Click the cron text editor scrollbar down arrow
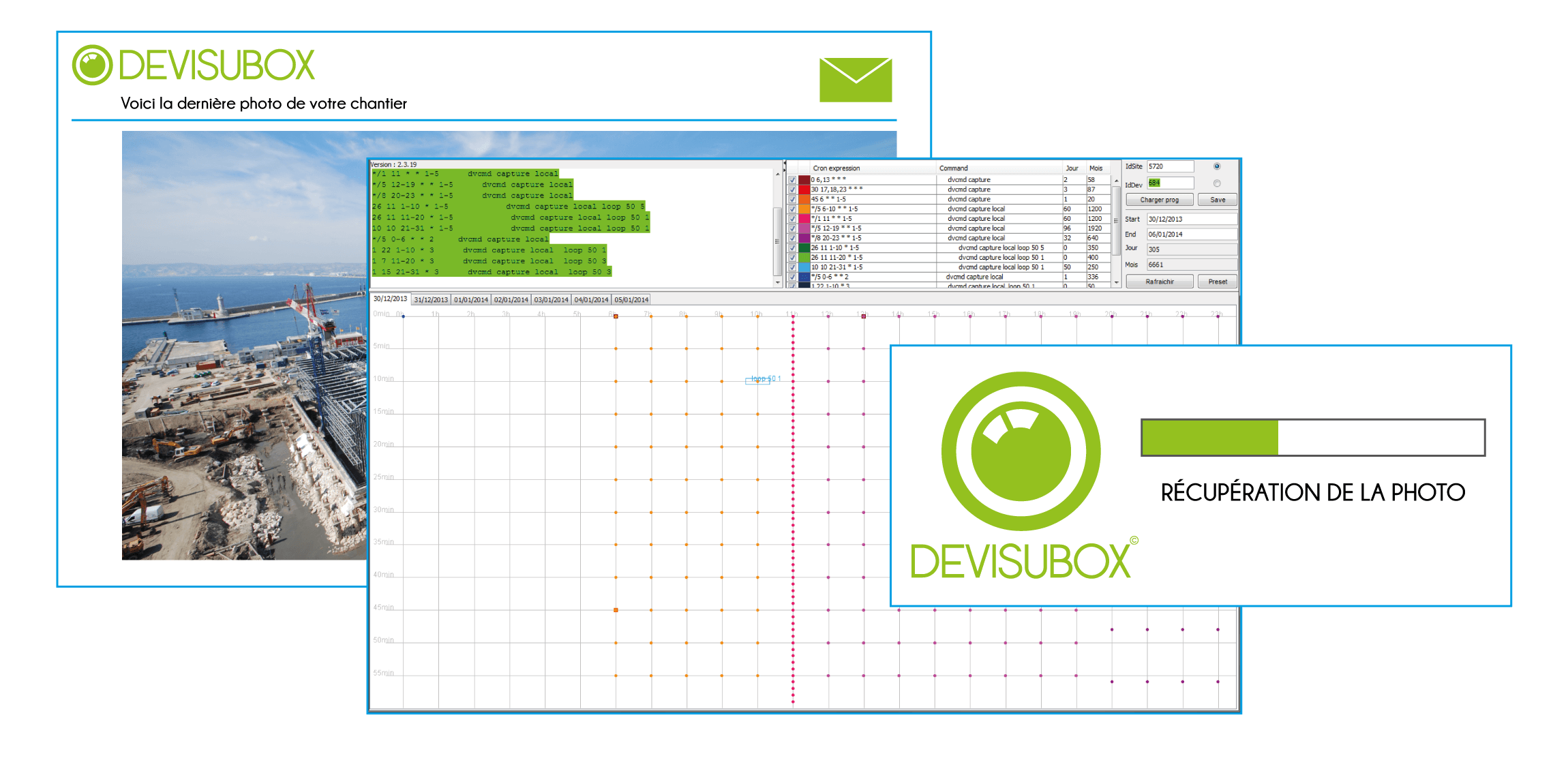Image resolution: width=1568 pixels, height=784 pixels. (x=777, y=282)
